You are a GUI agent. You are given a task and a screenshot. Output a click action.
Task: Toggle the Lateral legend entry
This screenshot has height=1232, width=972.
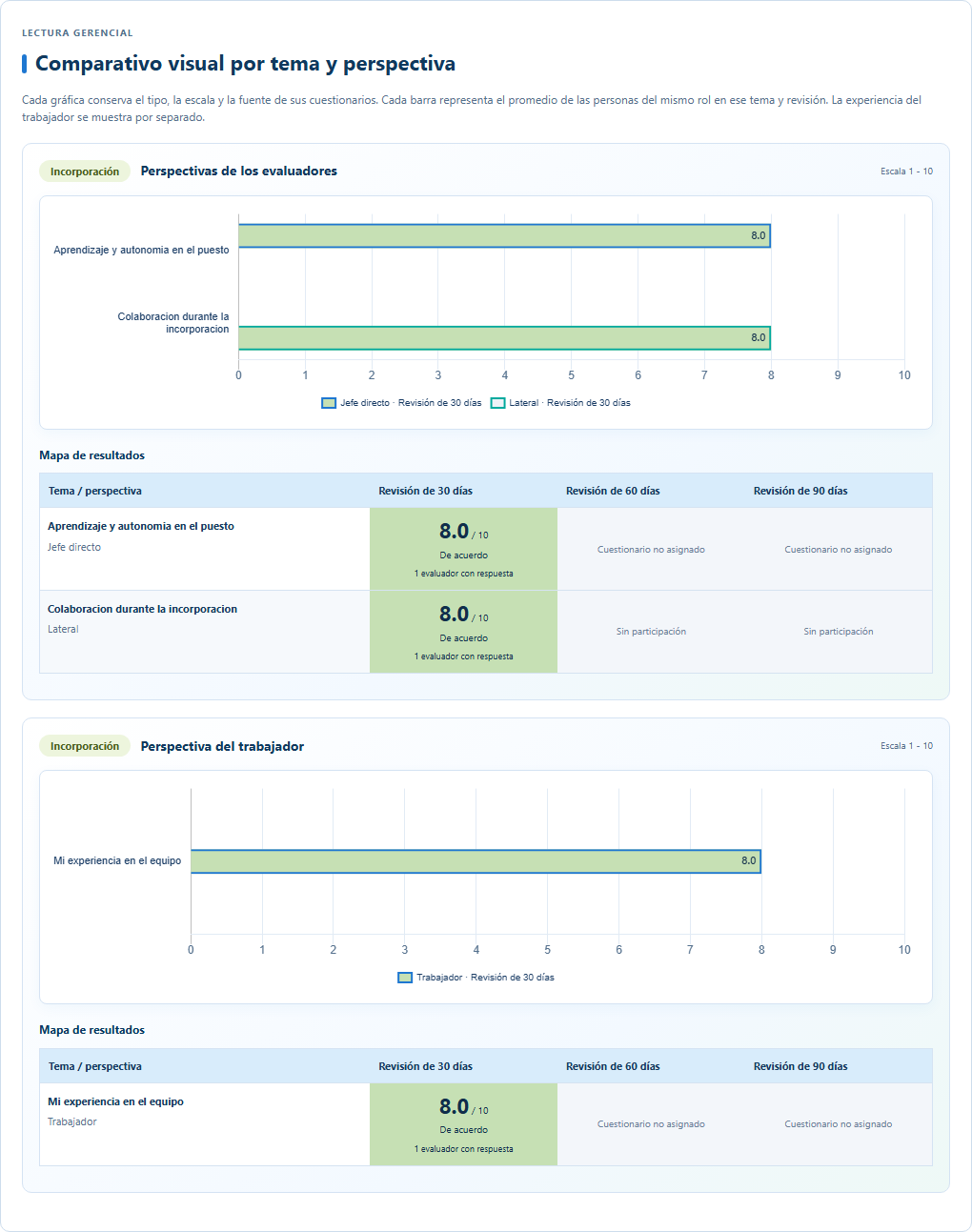pyautogui.click(x=560, y=403)
